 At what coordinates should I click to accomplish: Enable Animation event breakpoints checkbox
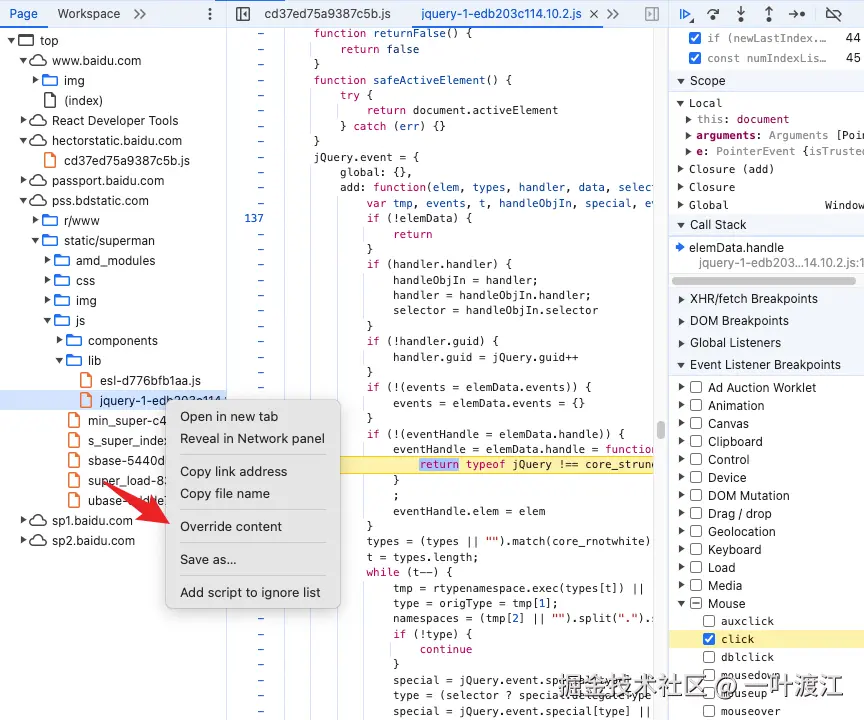[x=696, y=405]
